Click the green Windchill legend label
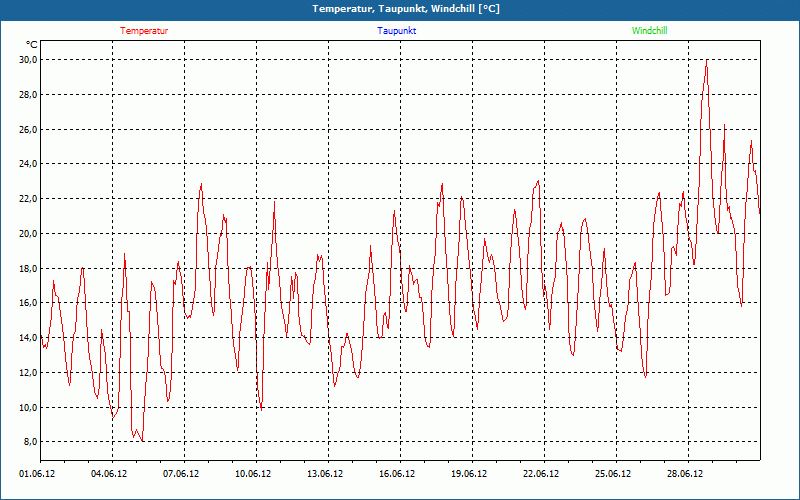 pos(649,31)
